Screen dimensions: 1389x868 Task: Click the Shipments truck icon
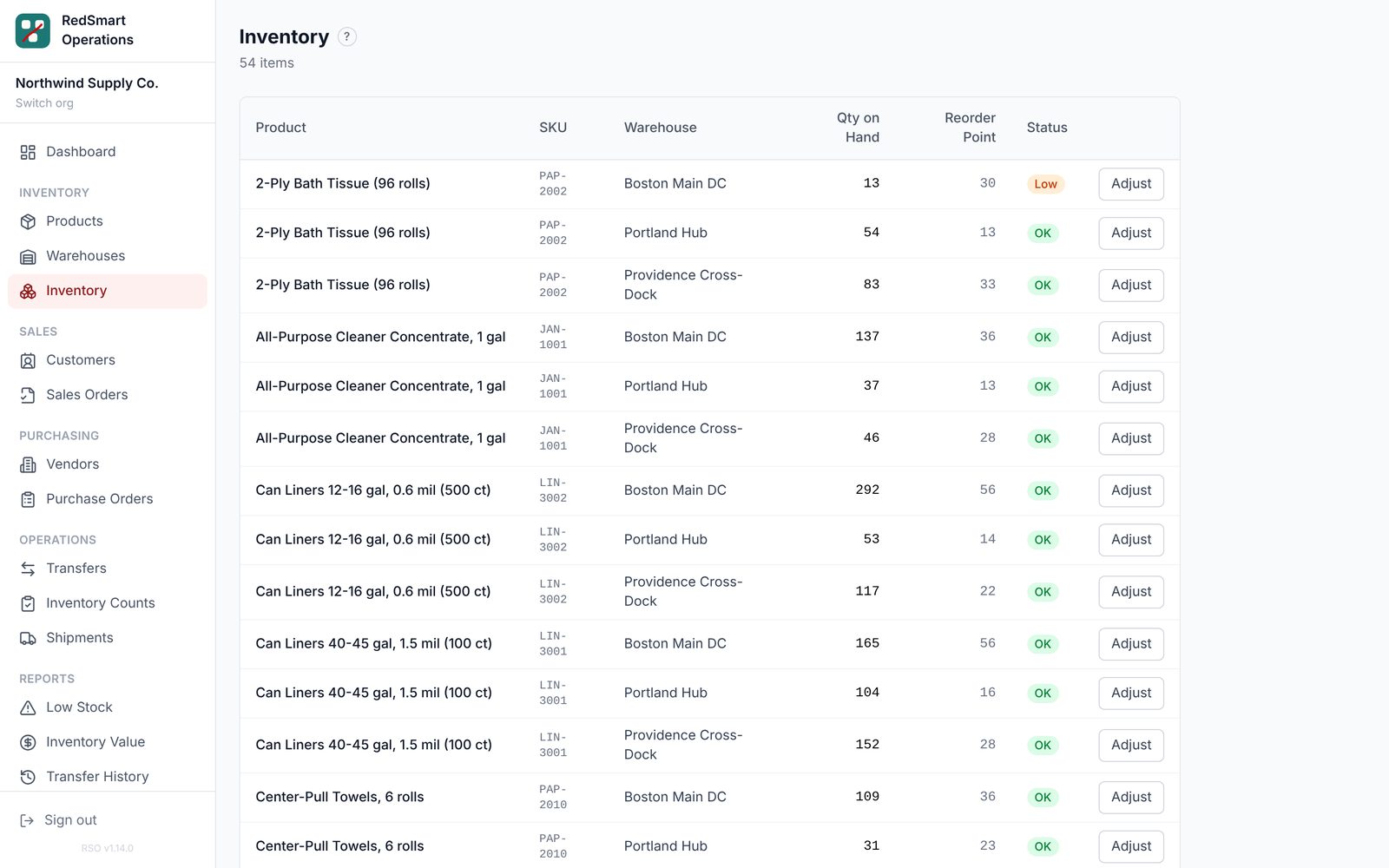pyautogui.click(x=28, y=638)
